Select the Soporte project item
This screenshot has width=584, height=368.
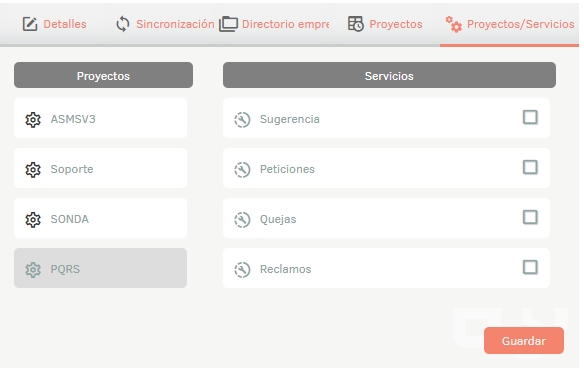tap(101, 168)
